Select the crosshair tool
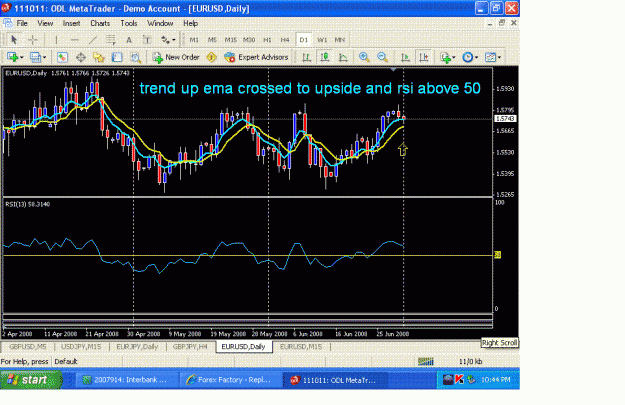Screen dimensions: 625x405 (33, 39)
